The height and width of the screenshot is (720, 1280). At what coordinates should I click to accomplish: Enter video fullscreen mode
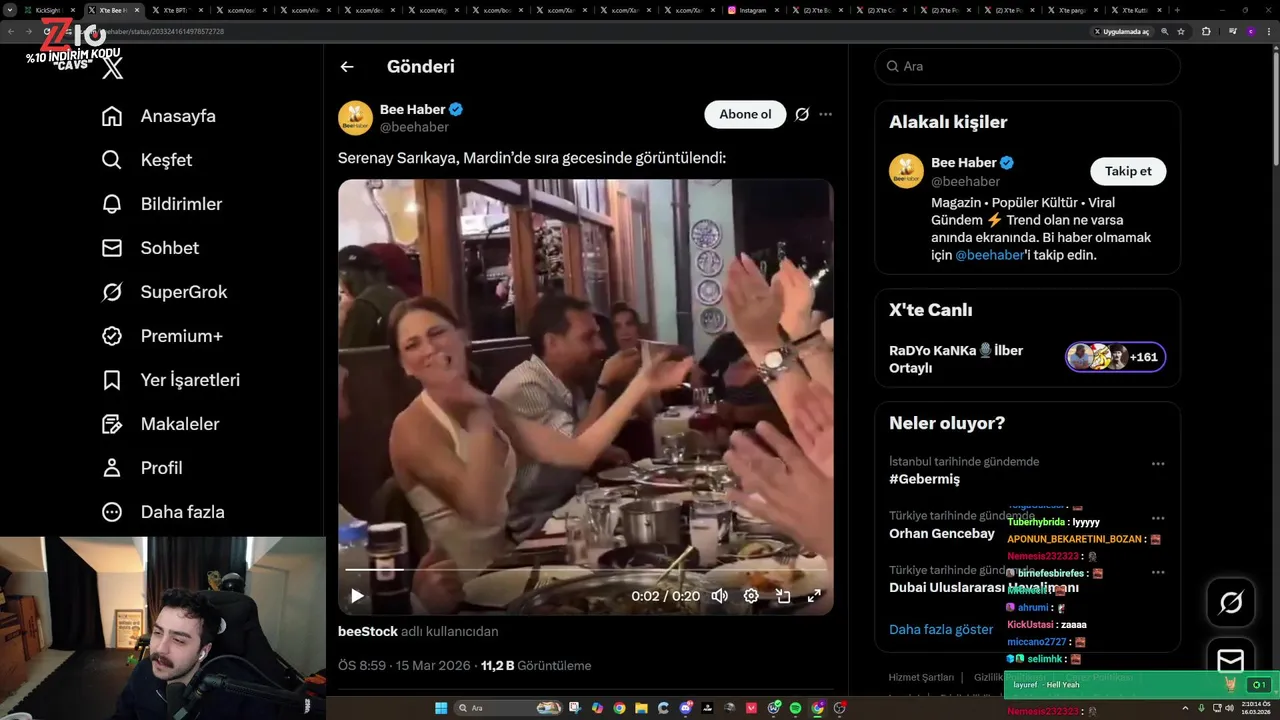point(814,596)
